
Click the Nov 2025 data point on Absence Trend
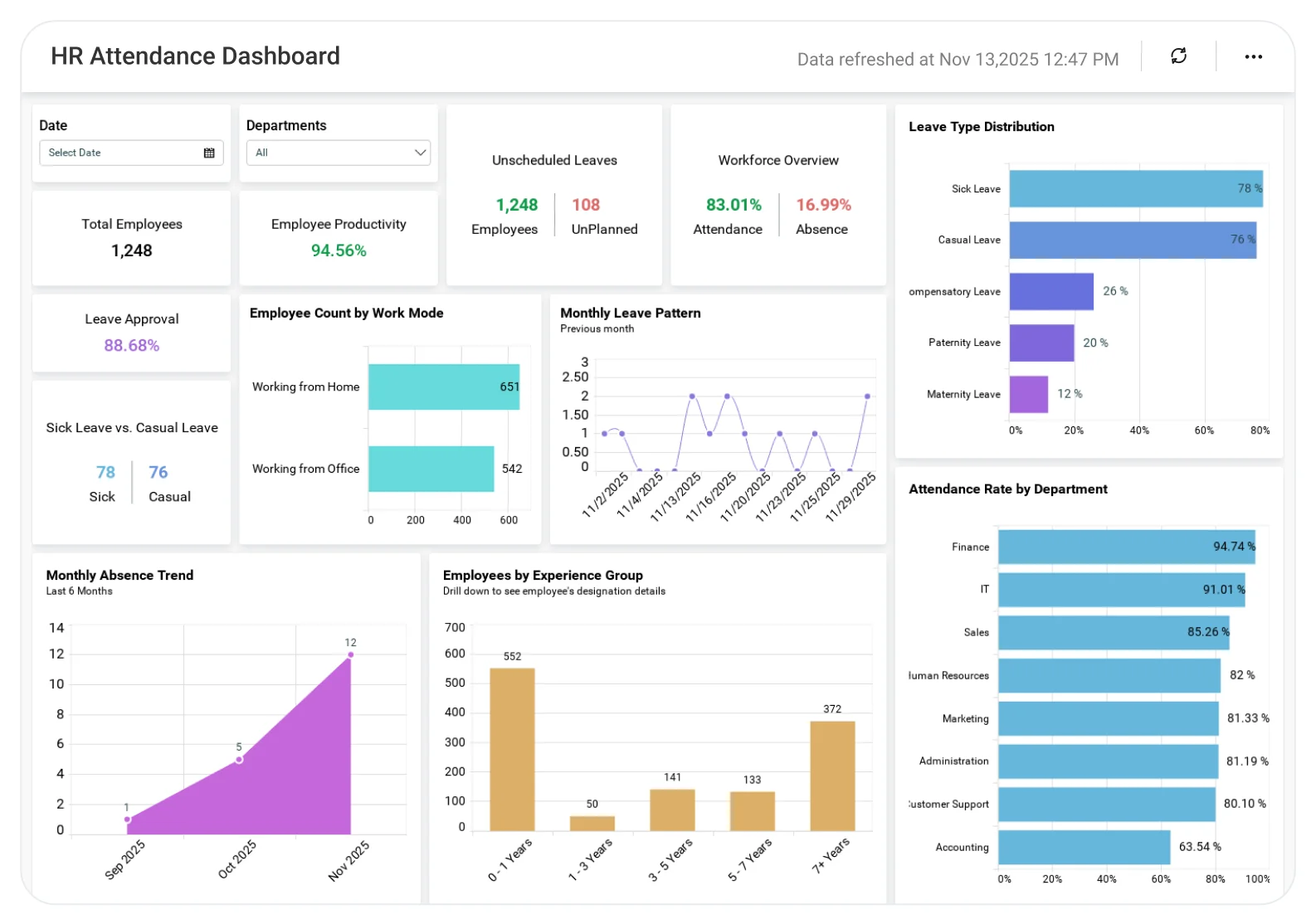tap(351, 654)
